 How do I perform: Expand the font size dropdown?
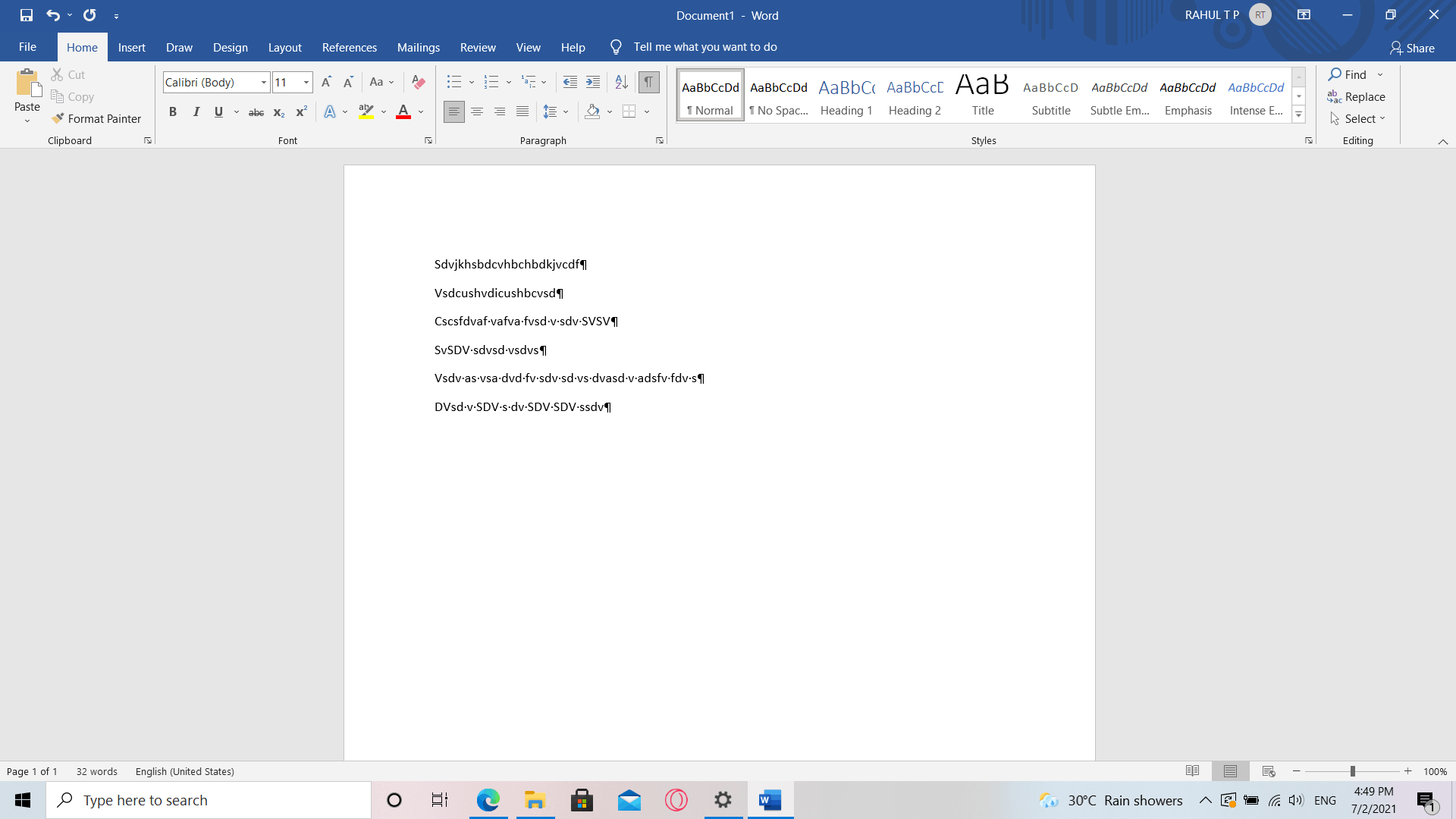(x=306, y=82)
